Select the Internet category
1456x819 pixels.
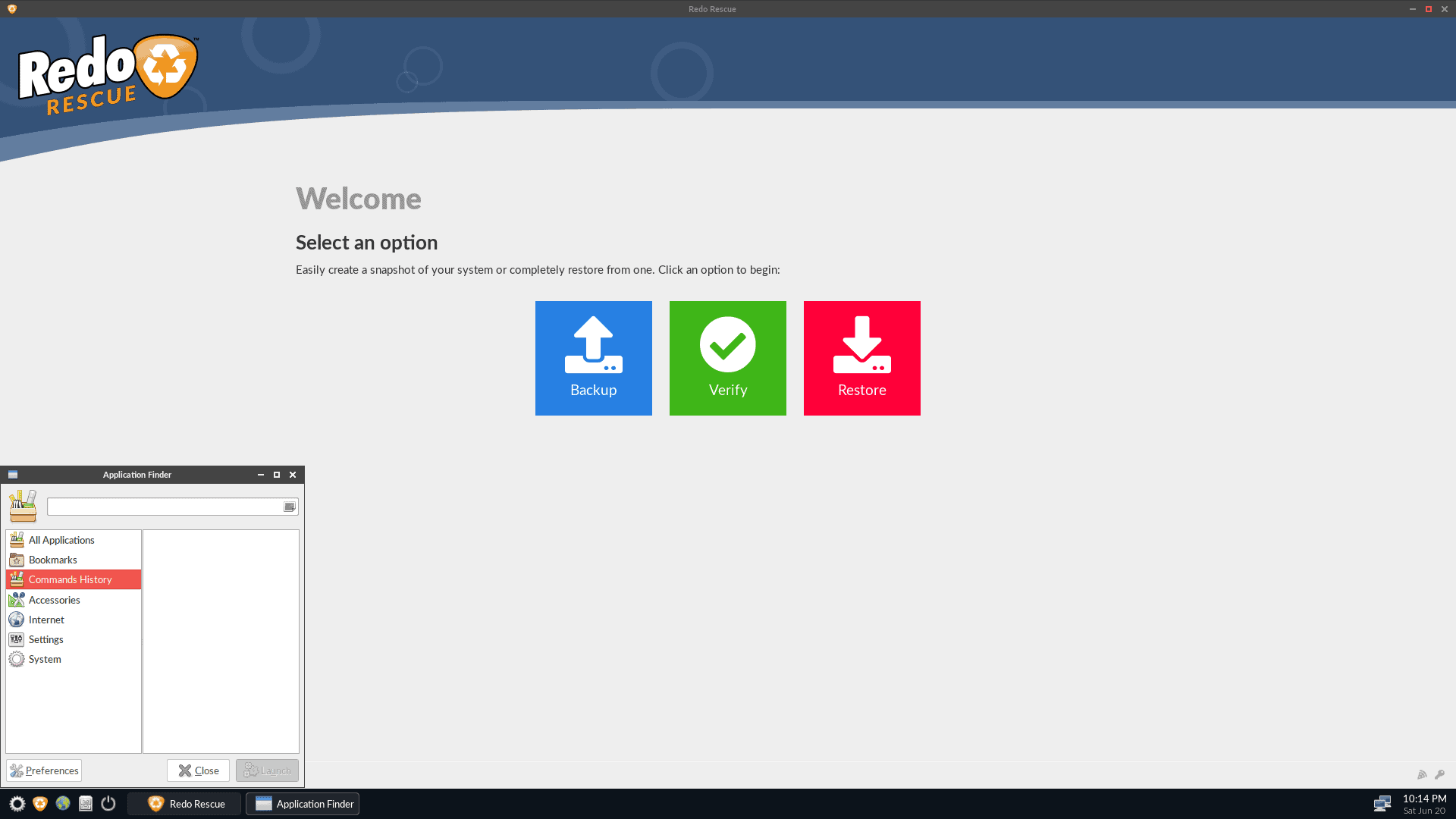click(74, 620)
